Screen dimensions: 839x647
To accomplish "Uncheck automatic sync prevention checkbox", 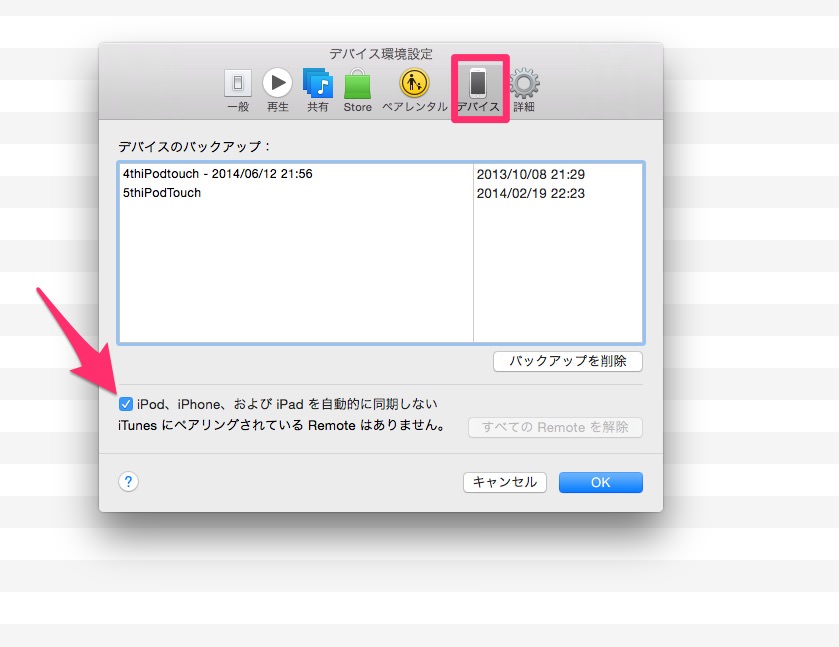I will point(126,404).
